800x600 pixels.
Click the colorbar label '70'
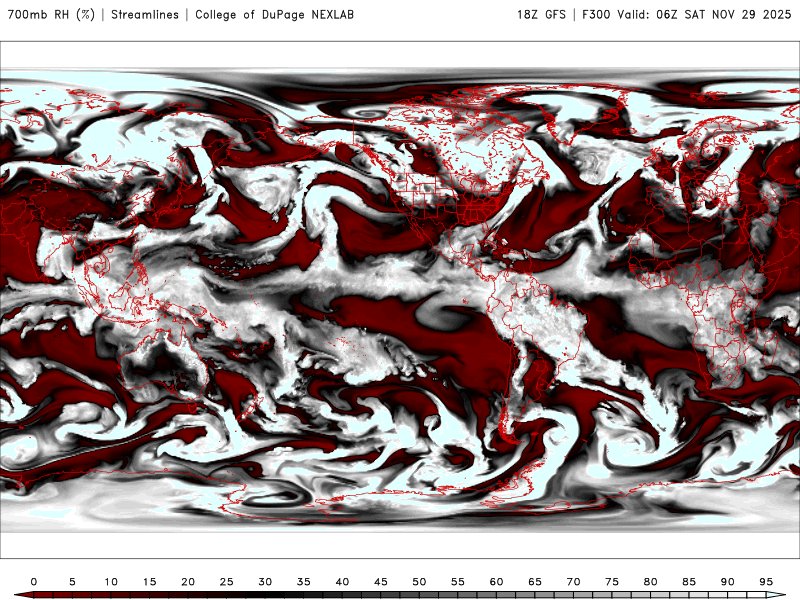(573, 582)
